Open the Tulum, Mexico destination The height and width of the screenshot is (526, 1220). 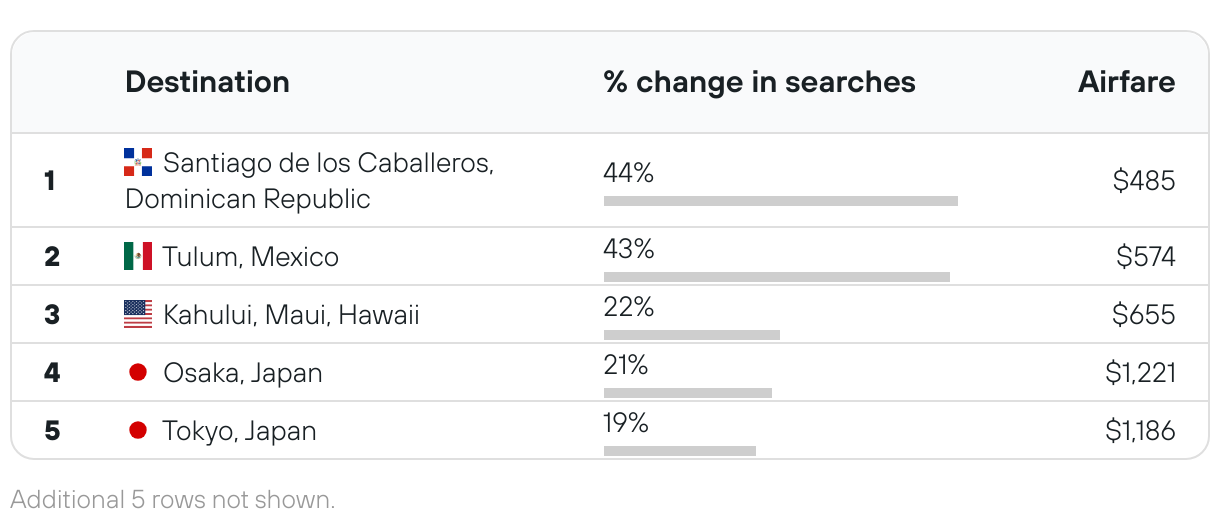[x=251, y=257]
